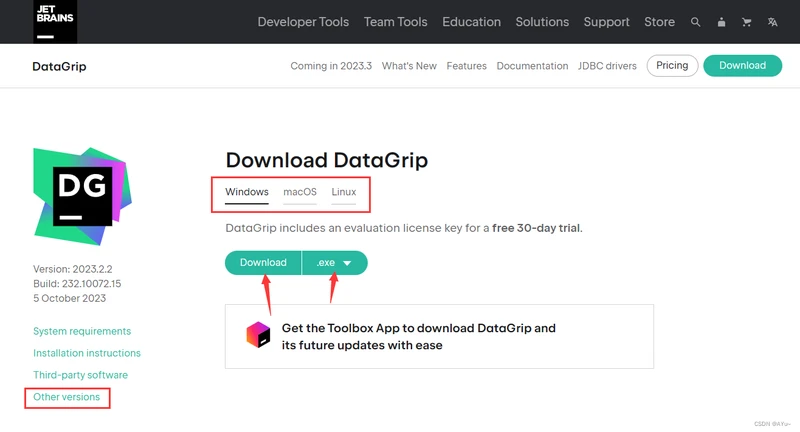Click the JetBrains logo
Viewport: 800px width, 432px height.
pyautogui.click(x=55, y=21)
